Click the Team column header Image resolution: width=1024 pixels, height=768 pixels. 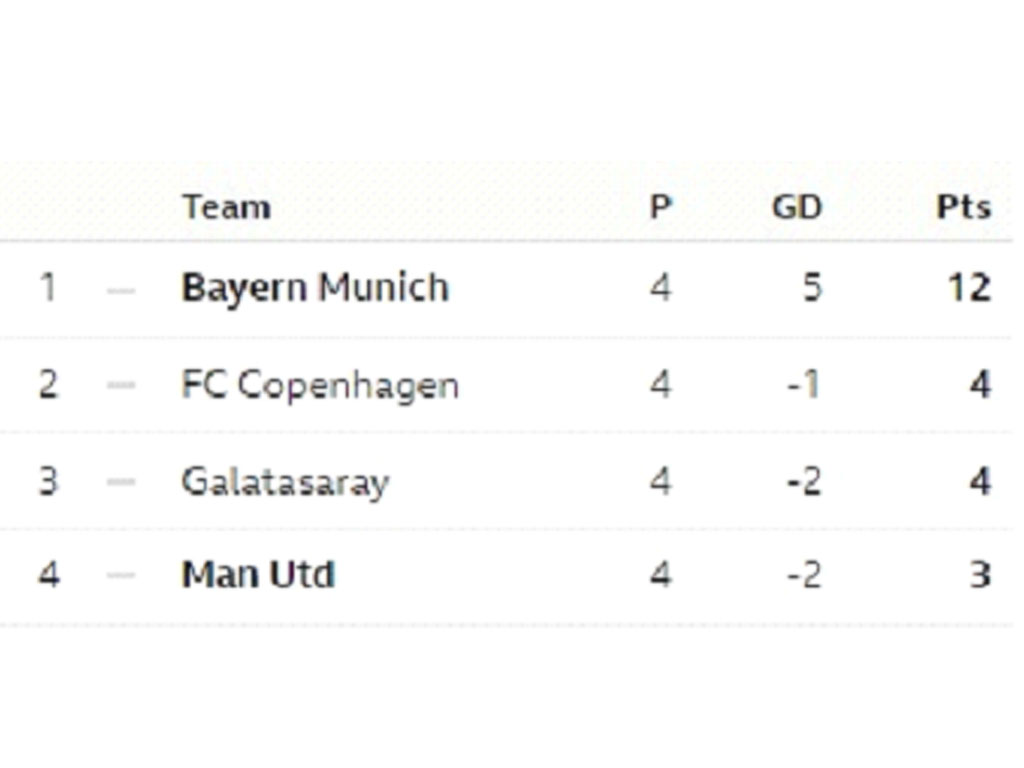click(x=226, y=207)
